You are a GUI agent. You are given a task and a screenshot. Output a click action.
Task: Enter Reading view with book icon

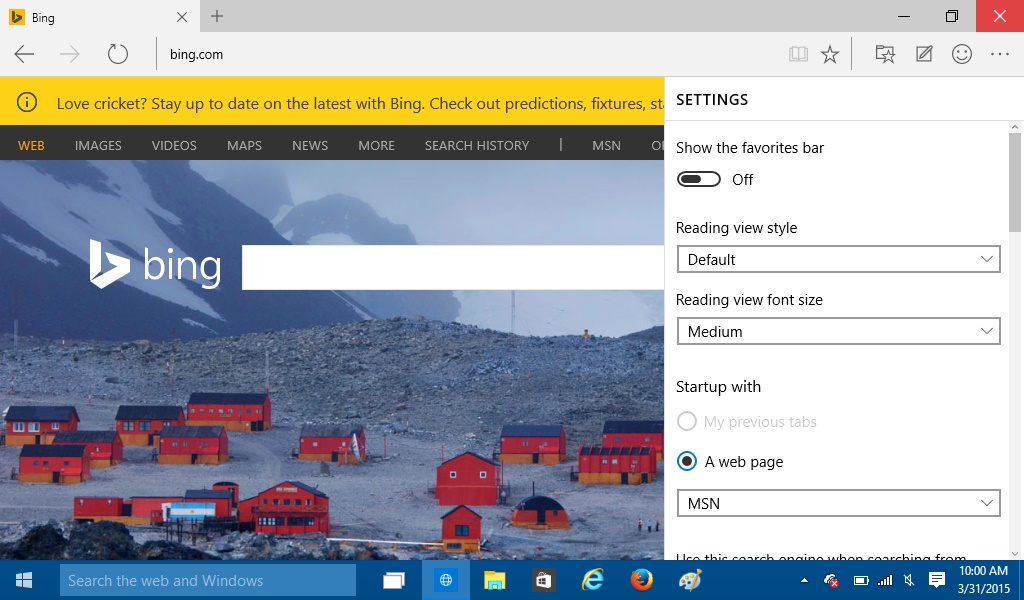798,54
